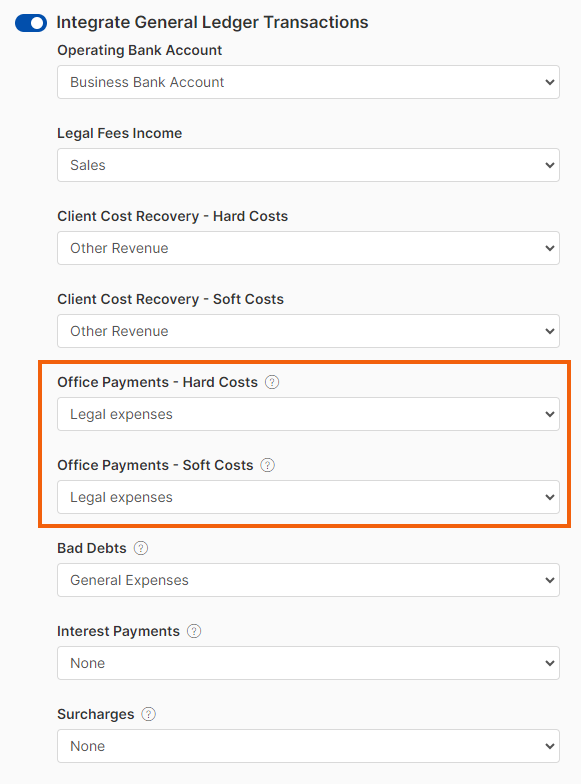
Task: Click the Surcharges question mark icon
Action: coord(148,714)
